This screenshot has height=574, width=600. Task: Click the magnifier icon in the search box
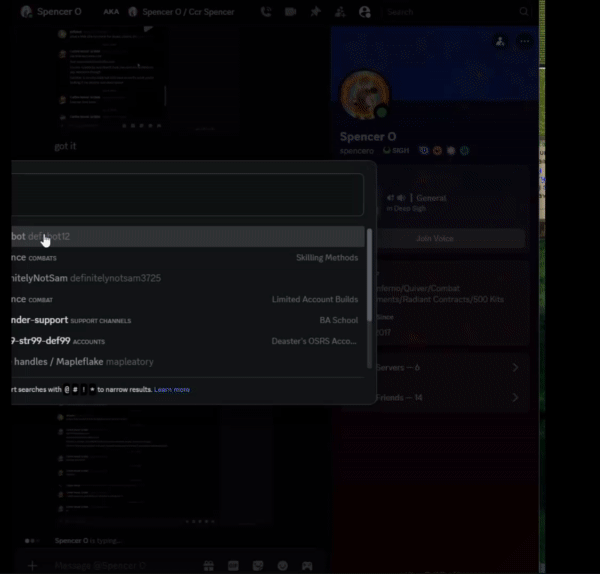524,12
